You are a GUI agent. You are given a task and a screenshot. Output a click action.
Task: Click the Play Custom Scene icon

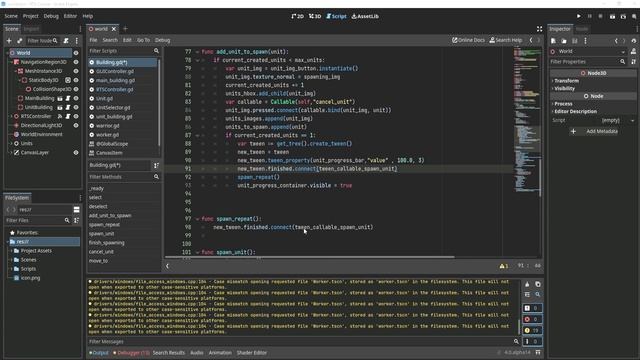click(x=623, y=16)
